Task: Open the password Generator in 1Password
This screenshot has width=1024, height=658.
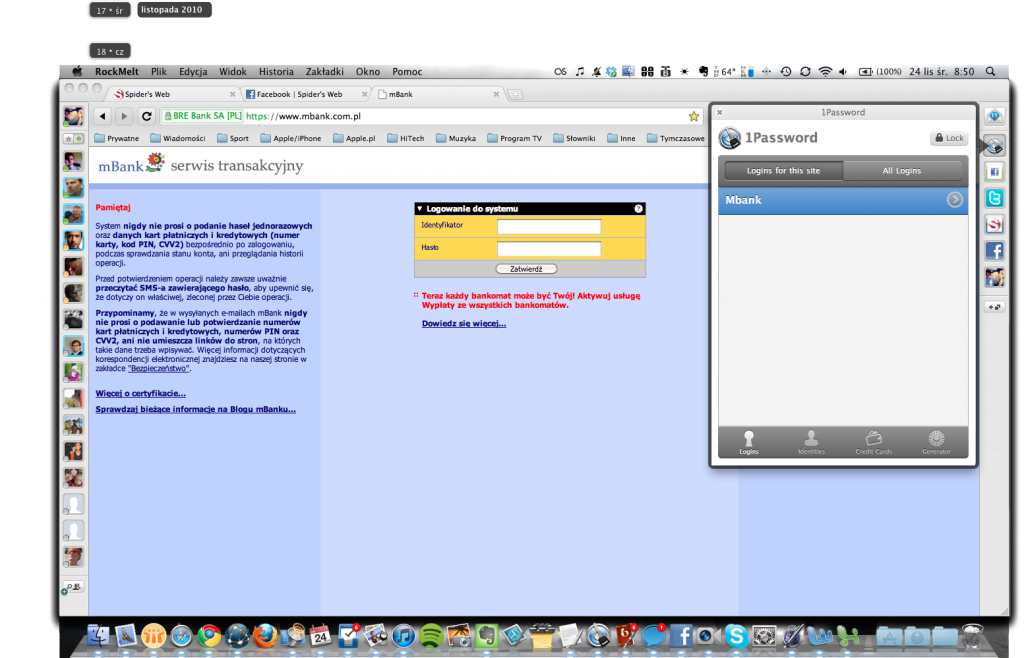Action: coord(936,442)
